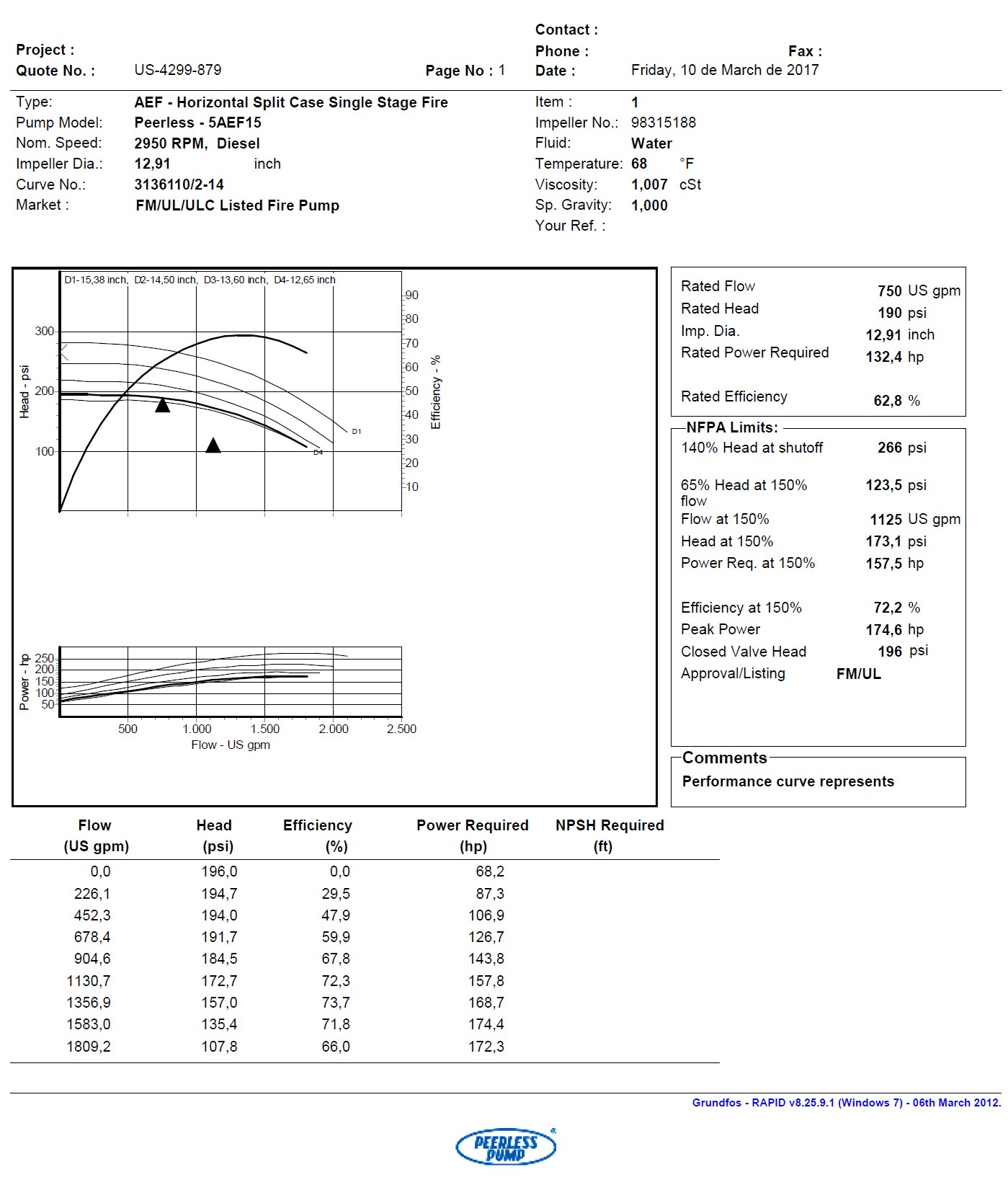This screenshot has height=1185, width=1008.
Task: Click the head at 150% value 173,1
Action: (884, 541)
